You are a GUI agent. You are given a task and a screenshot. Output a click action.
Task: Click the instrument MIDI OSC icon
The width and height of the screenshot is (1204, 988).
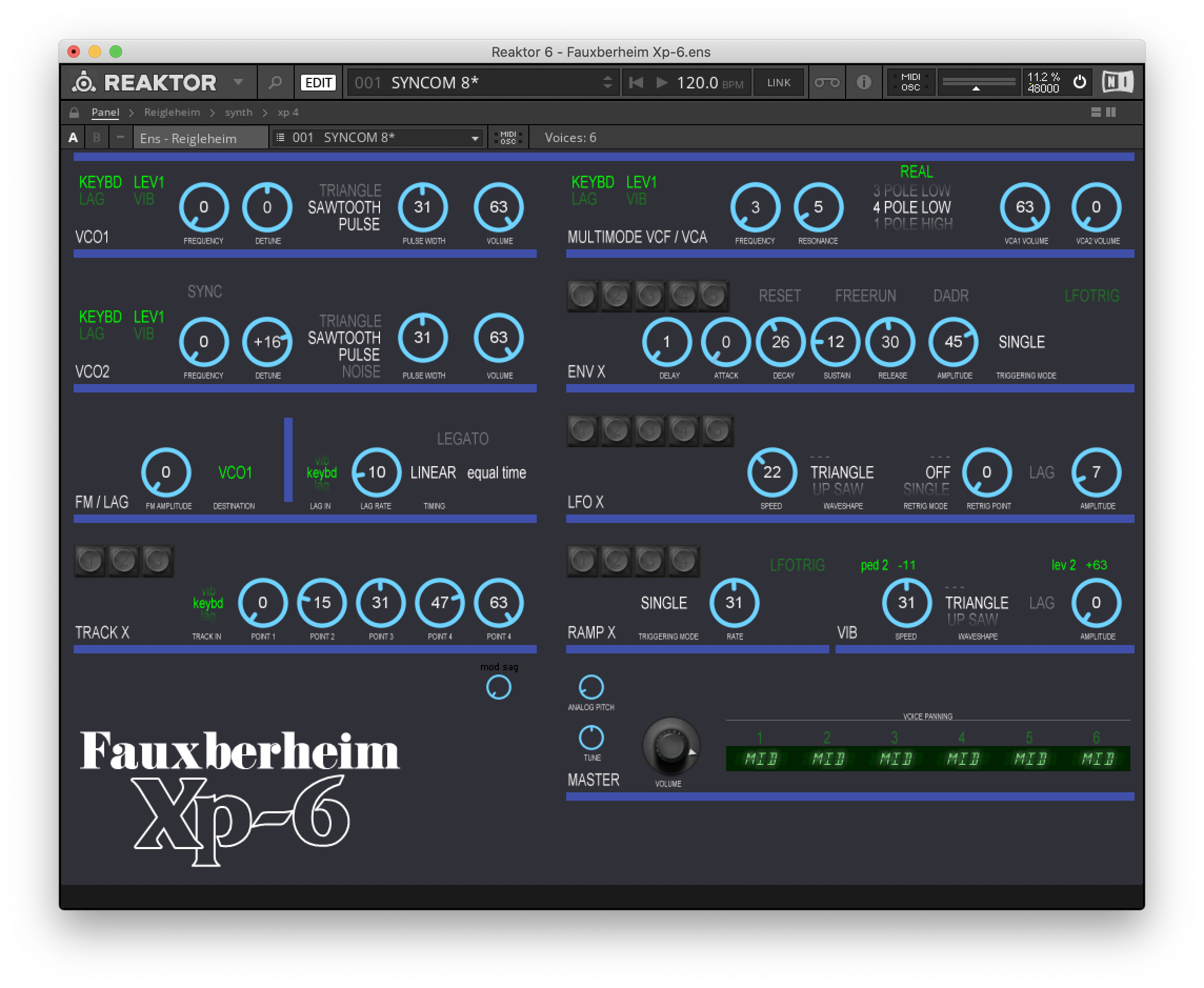[x=508, y=138]
